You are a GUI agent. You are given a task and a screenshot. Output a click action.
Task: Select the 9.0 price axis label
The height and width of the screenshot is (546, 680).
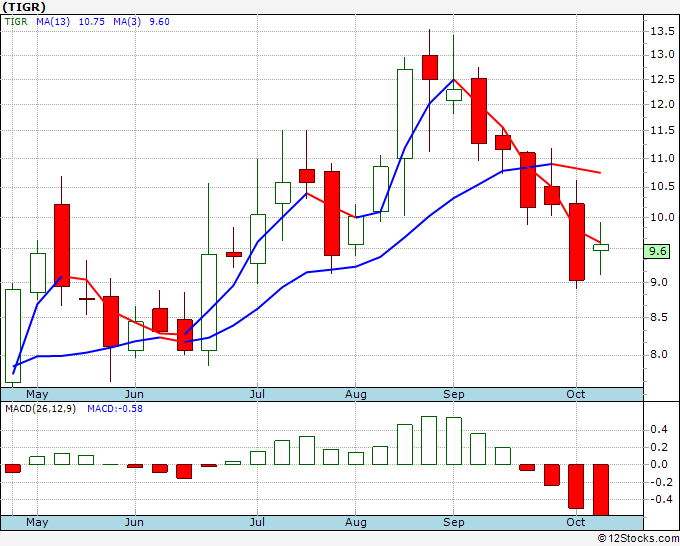pyautogui.click(x=658, y=282)
